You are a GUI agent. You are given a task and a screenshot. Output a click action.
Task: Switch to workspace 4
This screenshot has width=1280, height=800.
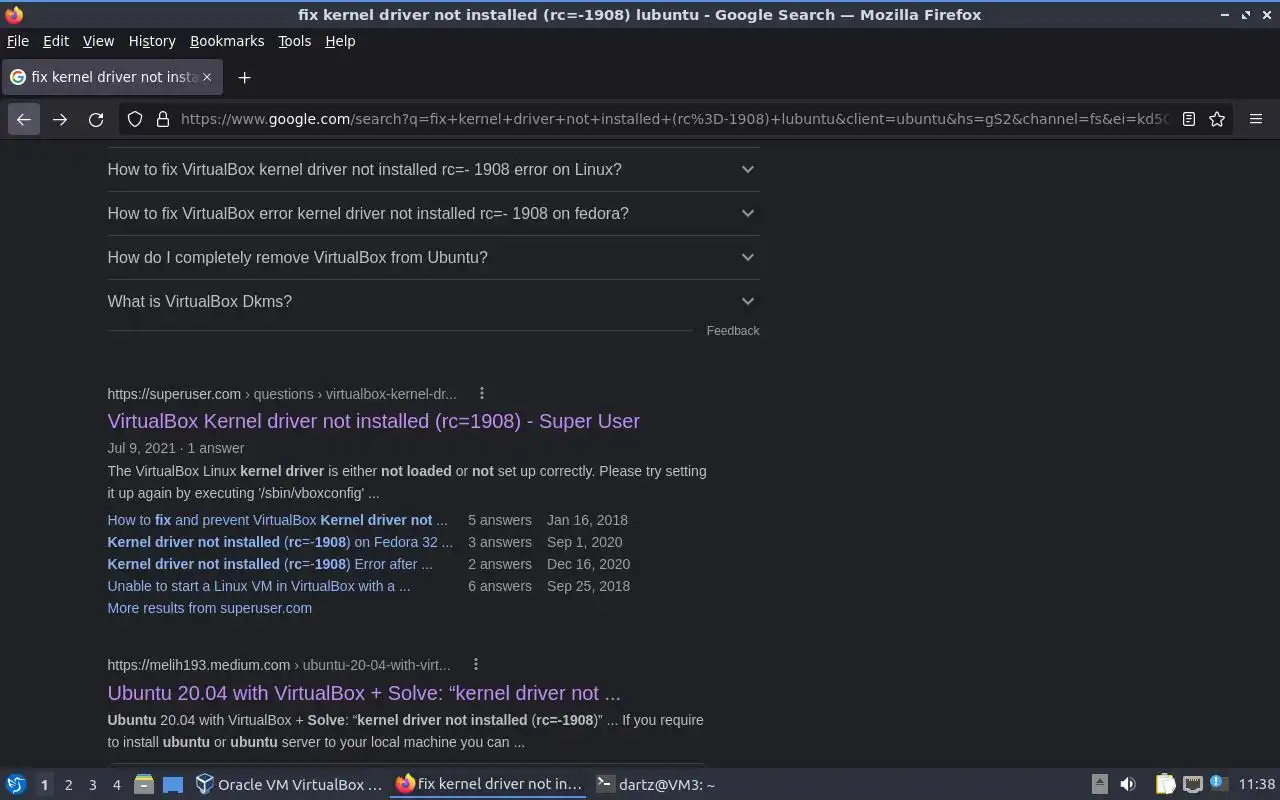coord(116,785)
